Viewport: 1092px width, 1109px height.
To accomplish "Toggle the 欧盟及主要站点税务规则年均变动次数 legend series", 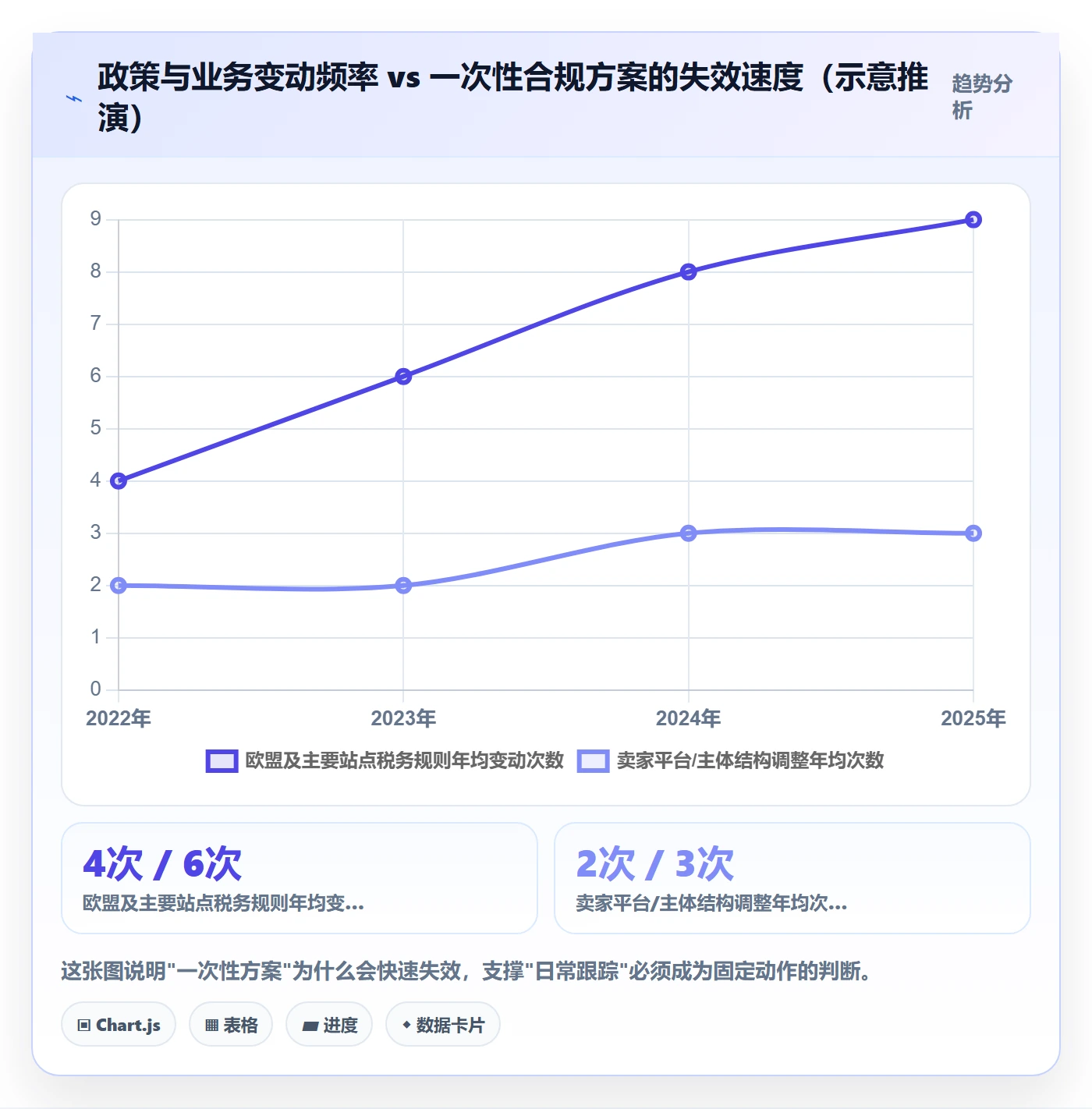I will [x=385, y=760].
